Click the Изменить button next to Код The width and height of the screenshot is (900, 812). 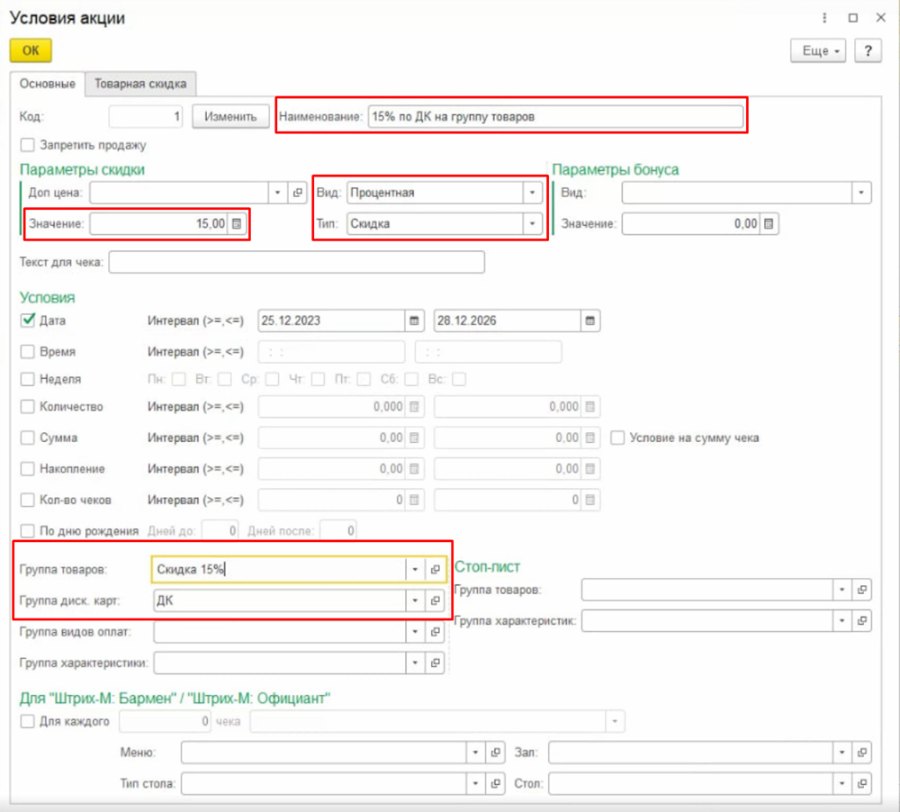click(231, 116)
